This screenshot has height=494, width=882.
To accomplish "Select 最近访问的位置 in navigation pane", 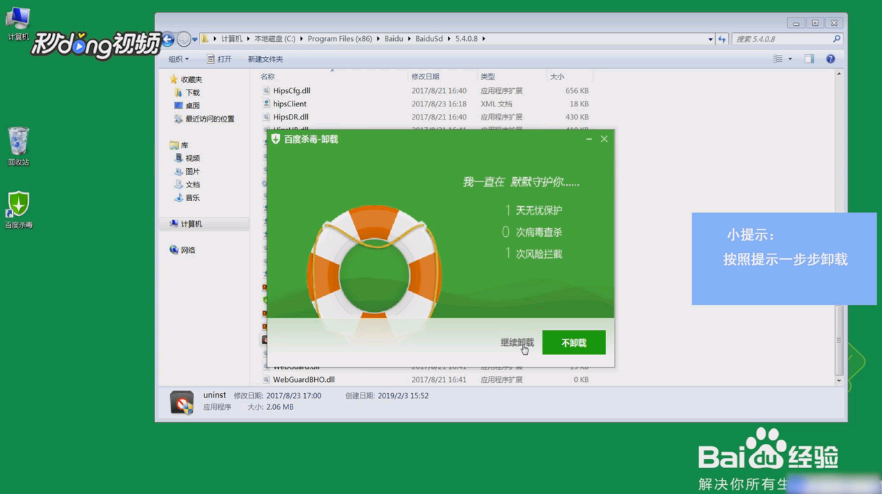I will [x=209, y=119].
